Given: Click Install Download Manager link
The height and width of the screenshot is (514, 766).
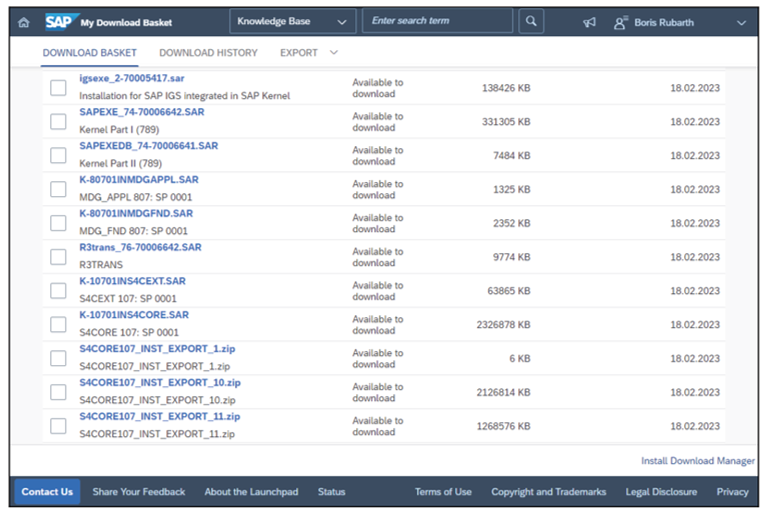Looking at the screenshot, I should (698, 461).
